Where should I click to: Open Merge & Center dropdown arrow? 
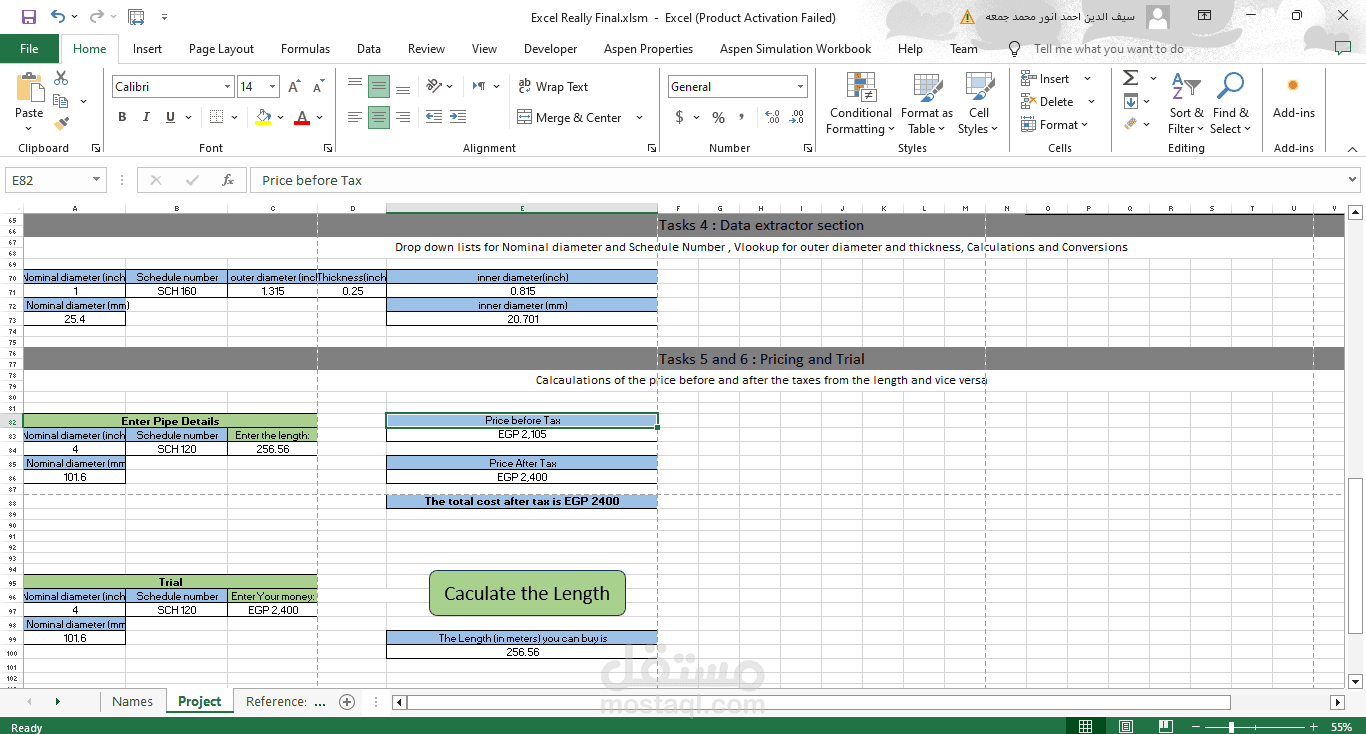642,117
